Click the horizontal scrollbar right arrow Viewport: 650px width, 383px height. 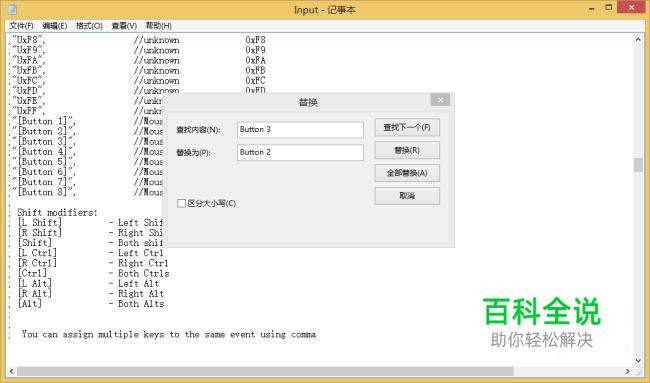point(628,371)
